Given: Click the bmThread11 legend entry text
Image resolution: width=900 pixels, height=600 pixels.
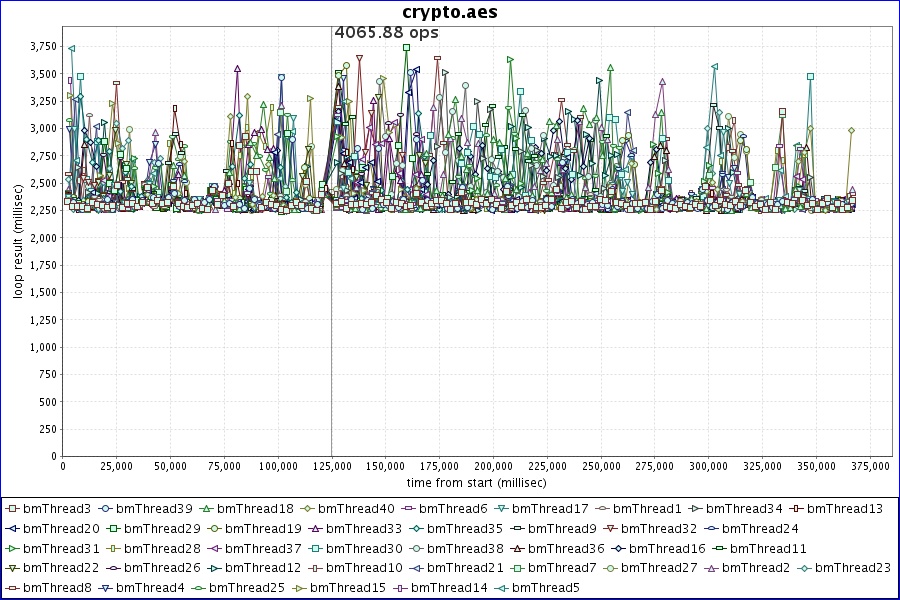Looking at the screenshot, I should 768,548.
